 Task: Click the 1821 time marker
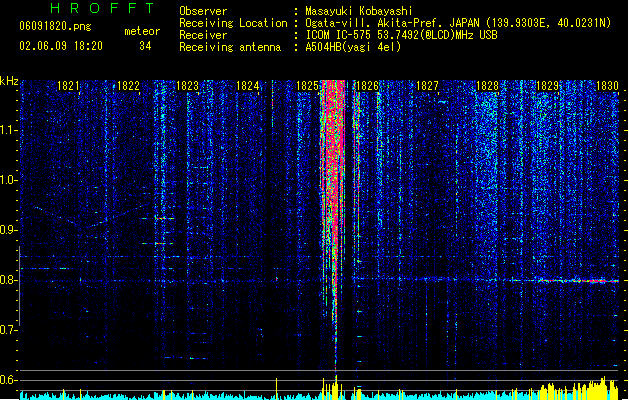pos(68,86)
